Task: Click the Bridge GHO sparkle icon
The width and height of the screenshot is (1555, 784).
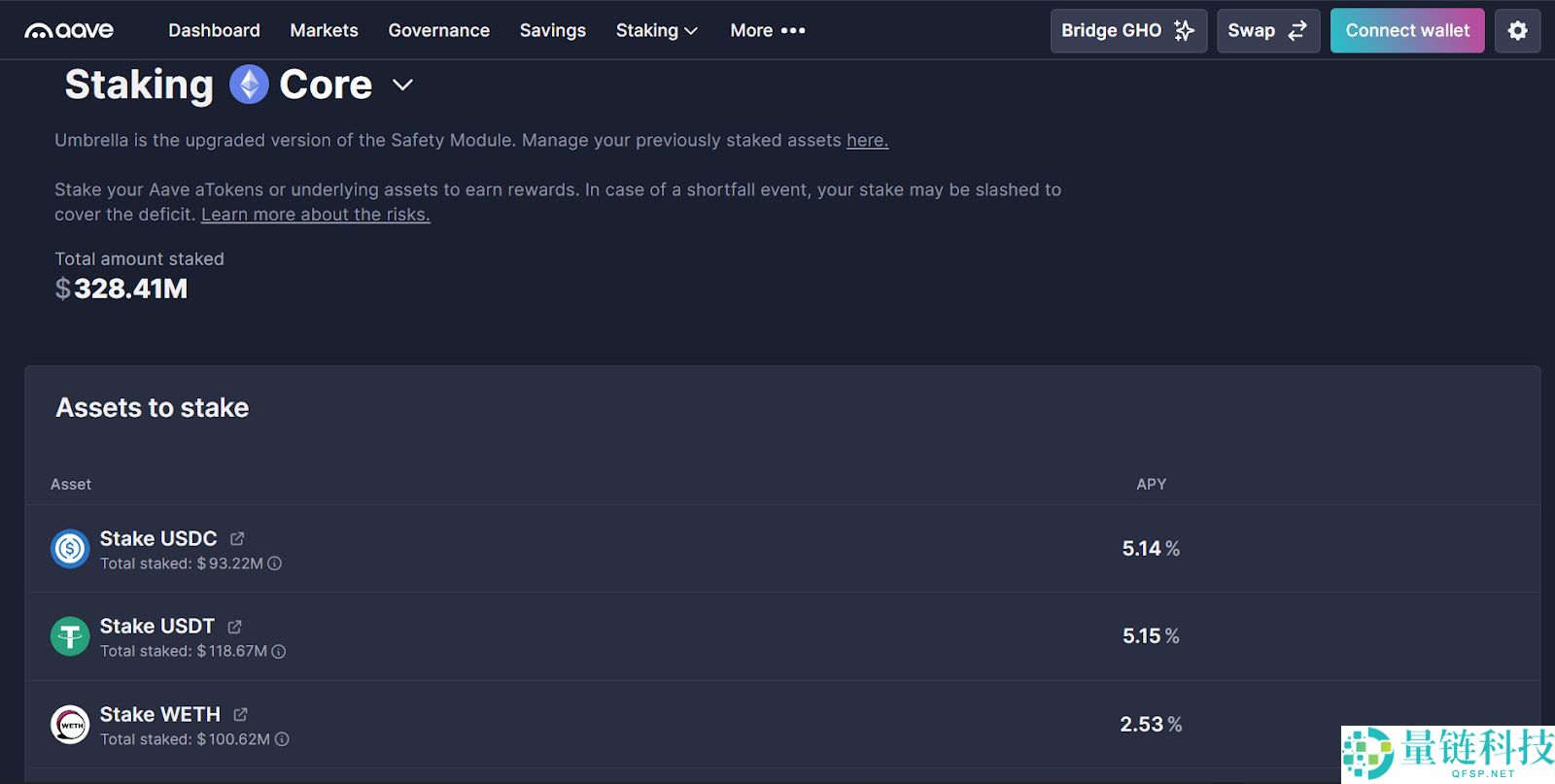Action: click(x=1184, y=30)
